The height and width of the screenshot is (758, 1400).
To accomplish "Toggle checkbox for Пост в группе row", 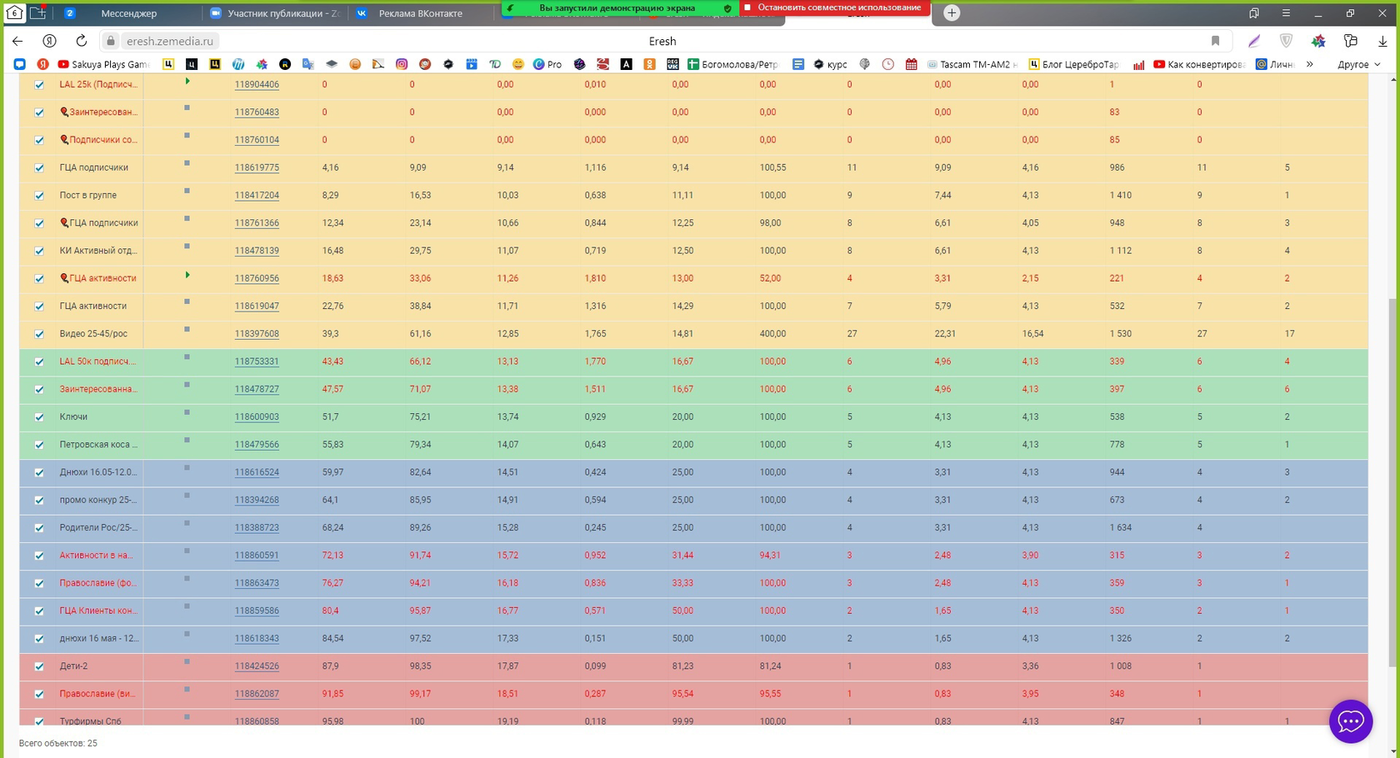I will pyautogui.click(x=39, y=196).
